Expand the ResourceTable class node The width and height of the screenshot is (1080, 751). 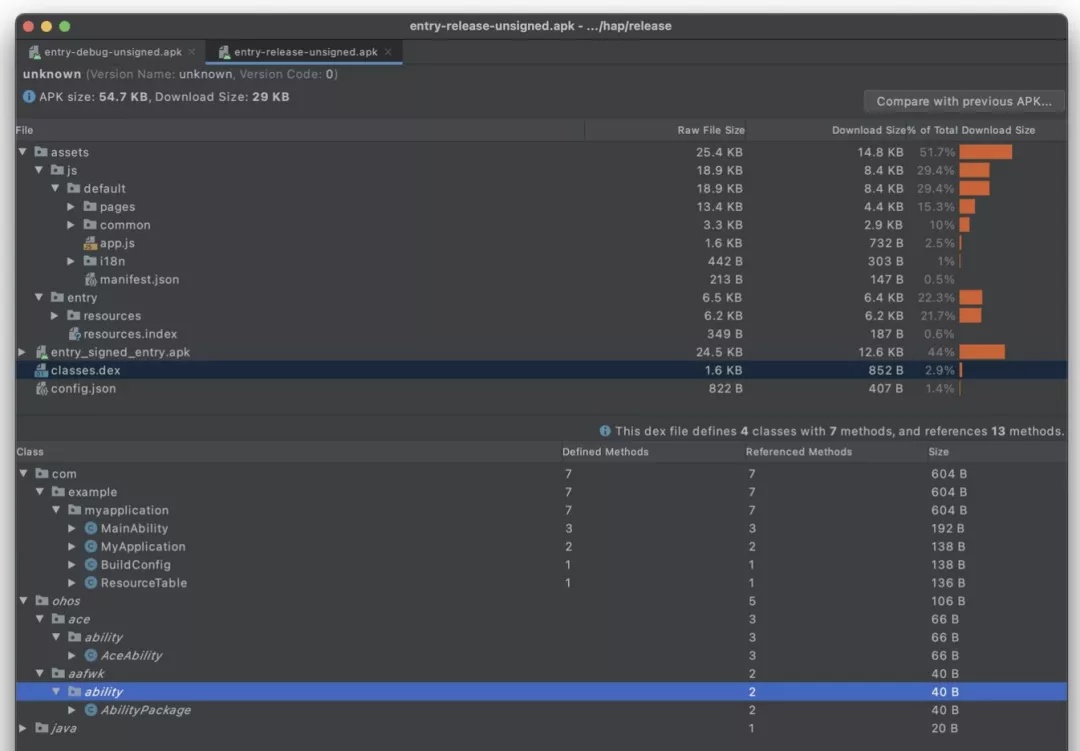point(72,583)
